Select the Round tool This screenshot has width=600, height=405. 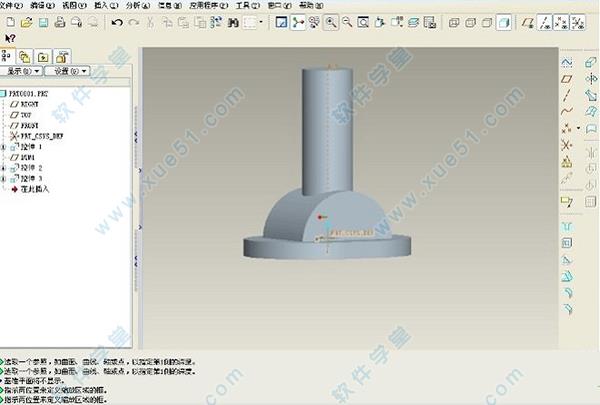pos(568,292)
